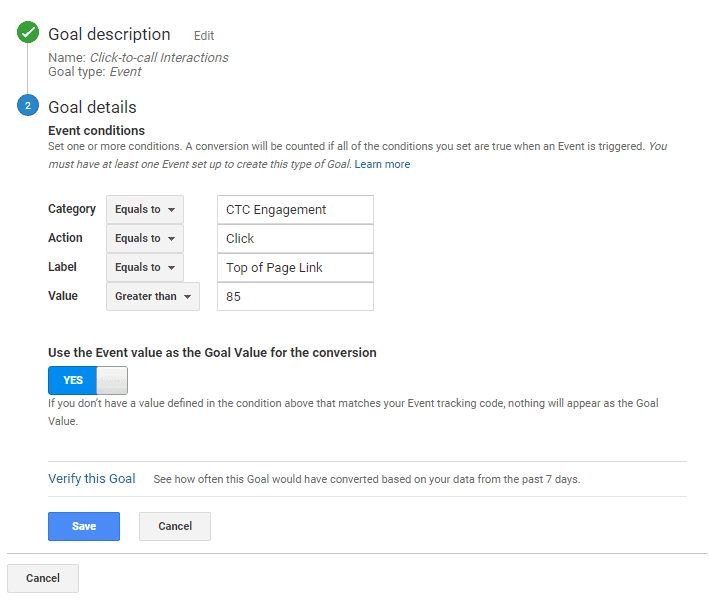Expand the Category Equals to dropdown
Image resolution: width=709 pixels, height=605 pixels.
[x=145, y=209]
